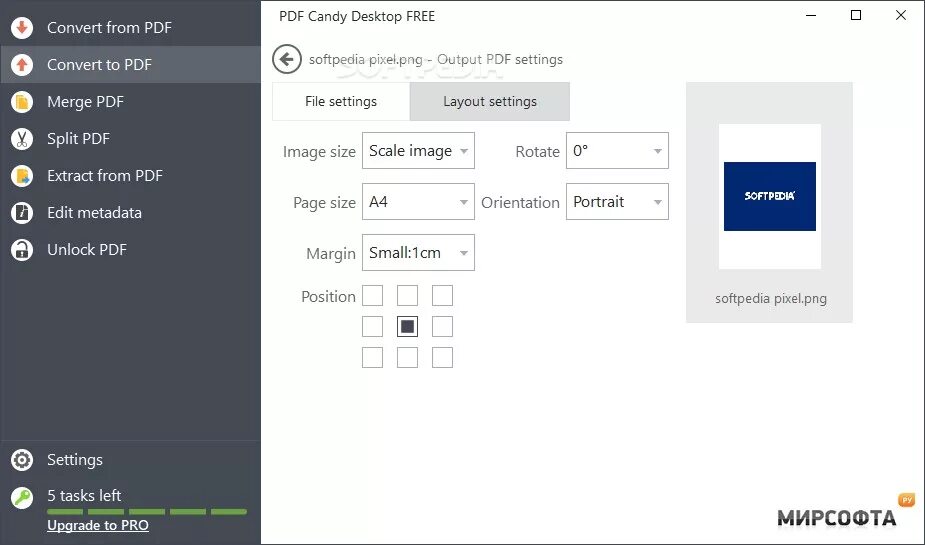Switch to the File settings tab
925x545 pixels.
coord(341,101)
